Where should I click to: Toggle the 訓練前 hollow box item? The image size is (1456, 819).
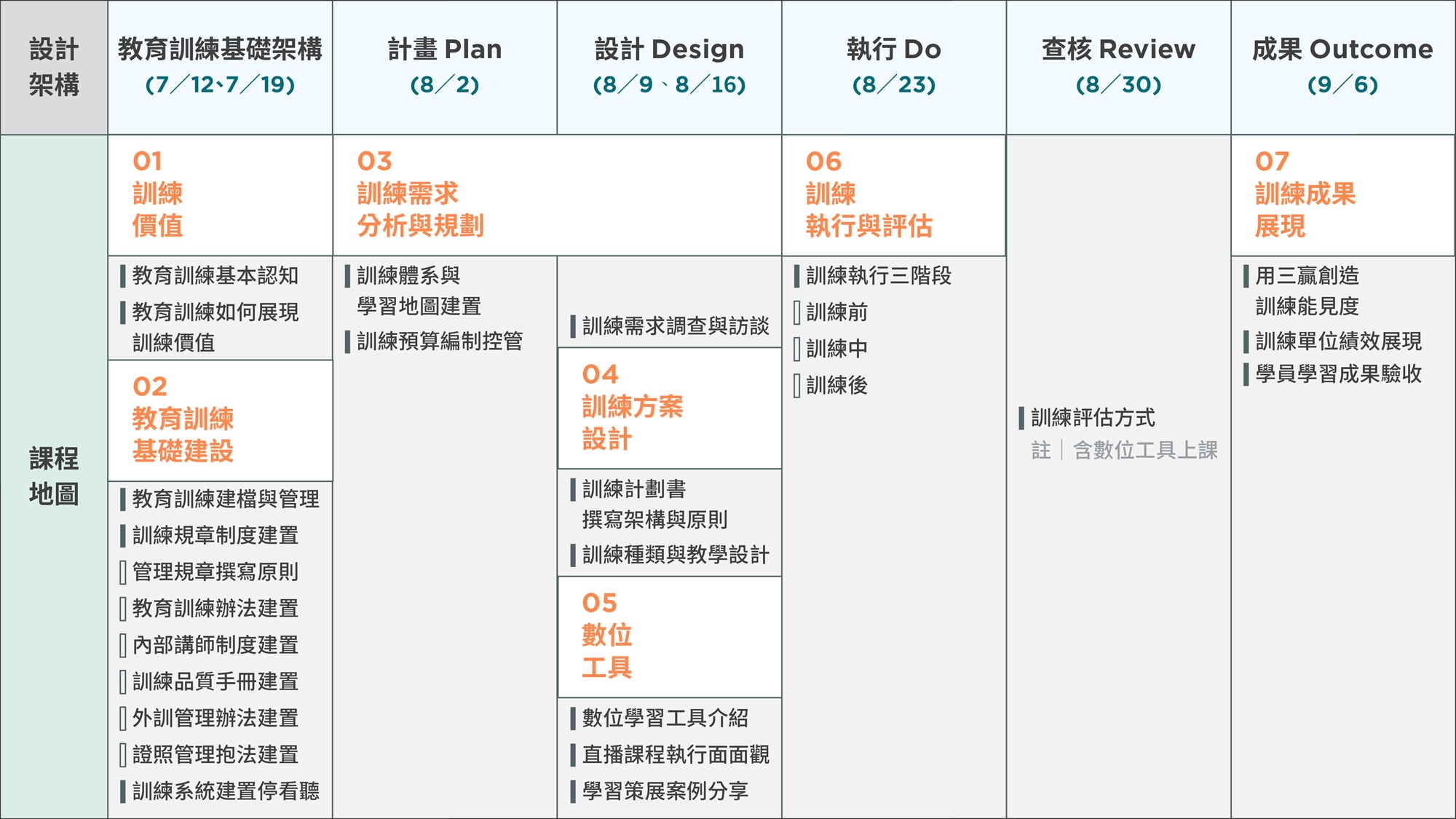tap(797, 312)
